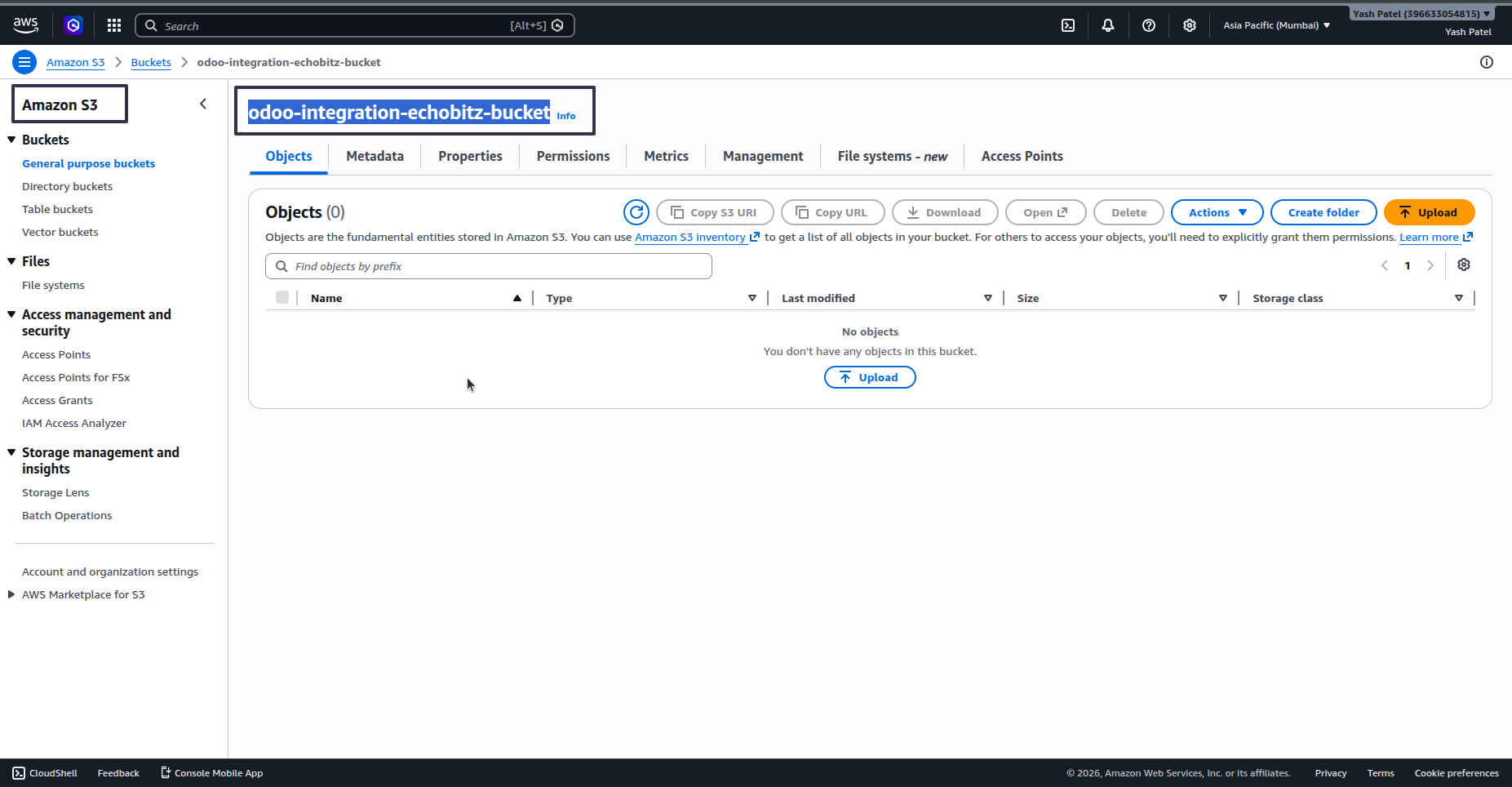1512x787 pixels.
Task: Click the purple pinned shortcut icon in the top bar
Action: coord(73,25)
